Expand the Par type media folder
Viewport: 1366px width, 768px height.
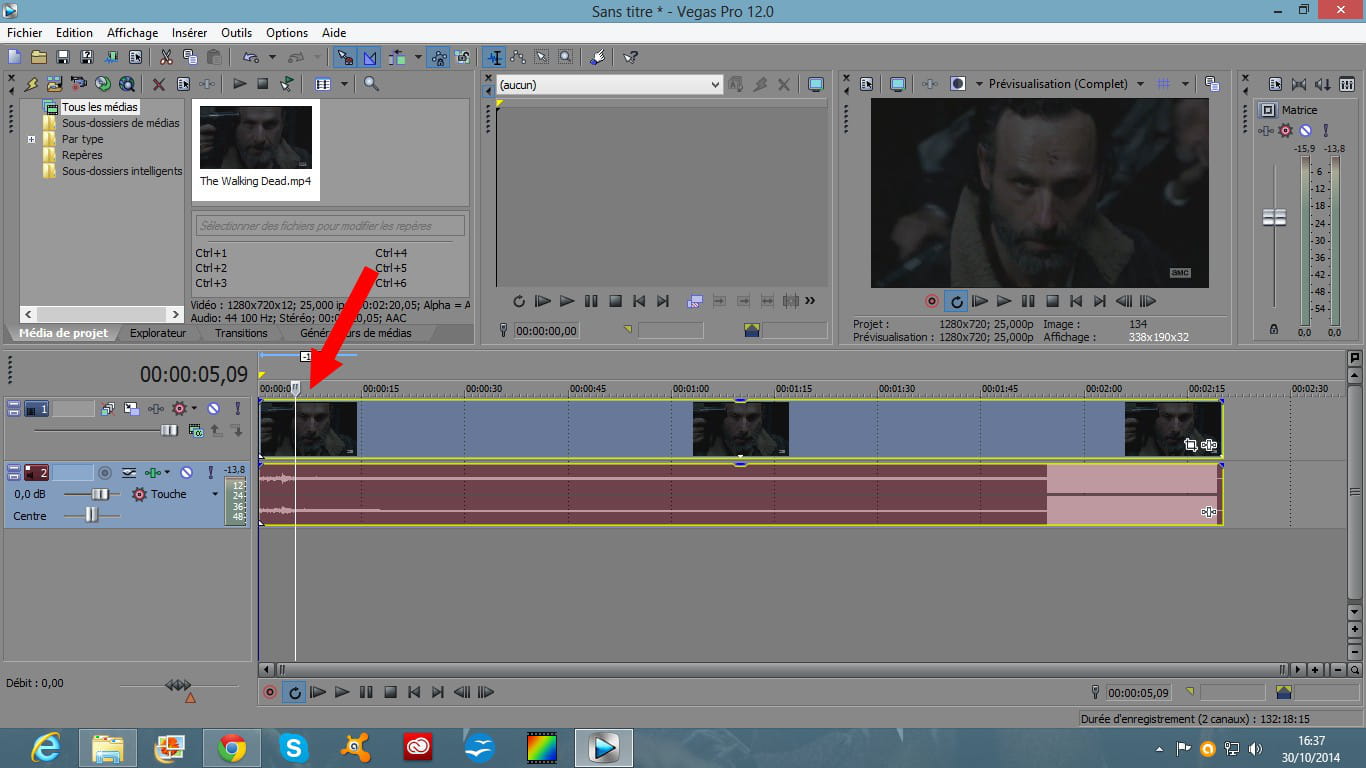pos(32,139)
